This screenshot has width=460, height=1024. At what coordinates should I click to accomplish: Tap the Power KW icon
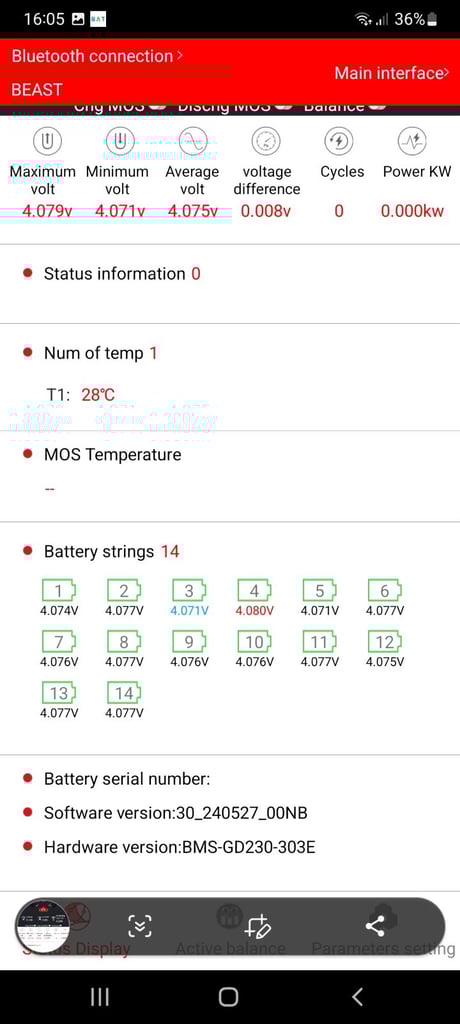pyautogui.click(x=412, y=141)
